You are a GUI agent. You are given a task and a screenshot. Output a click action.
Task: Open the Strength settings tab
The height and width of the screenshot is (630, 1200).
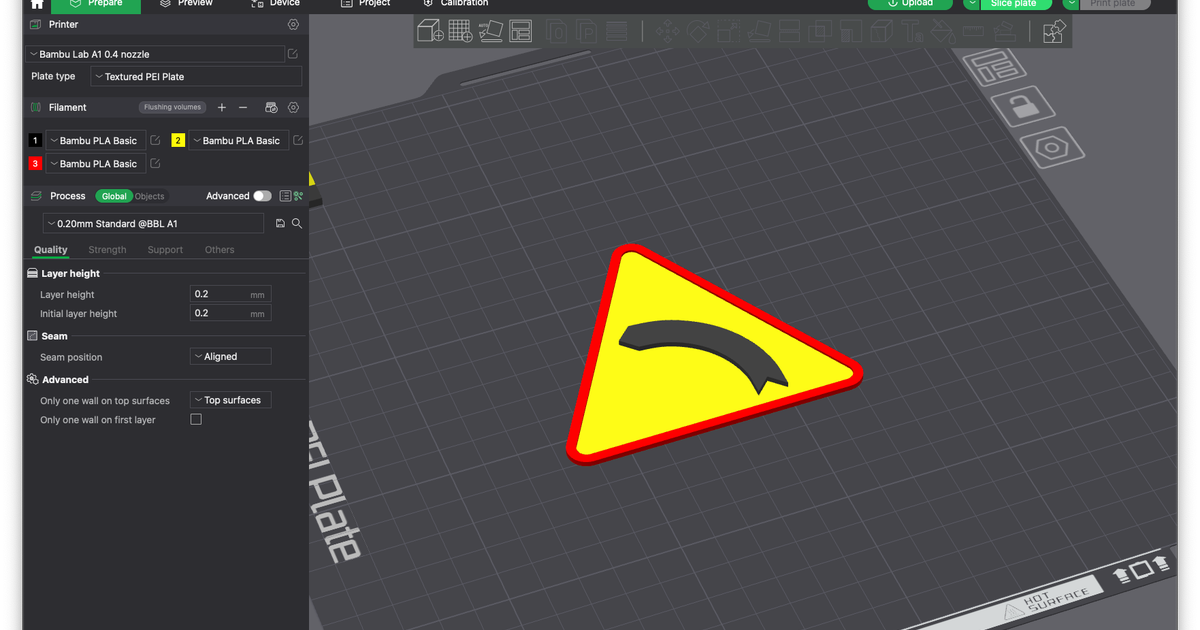[107, 250]
